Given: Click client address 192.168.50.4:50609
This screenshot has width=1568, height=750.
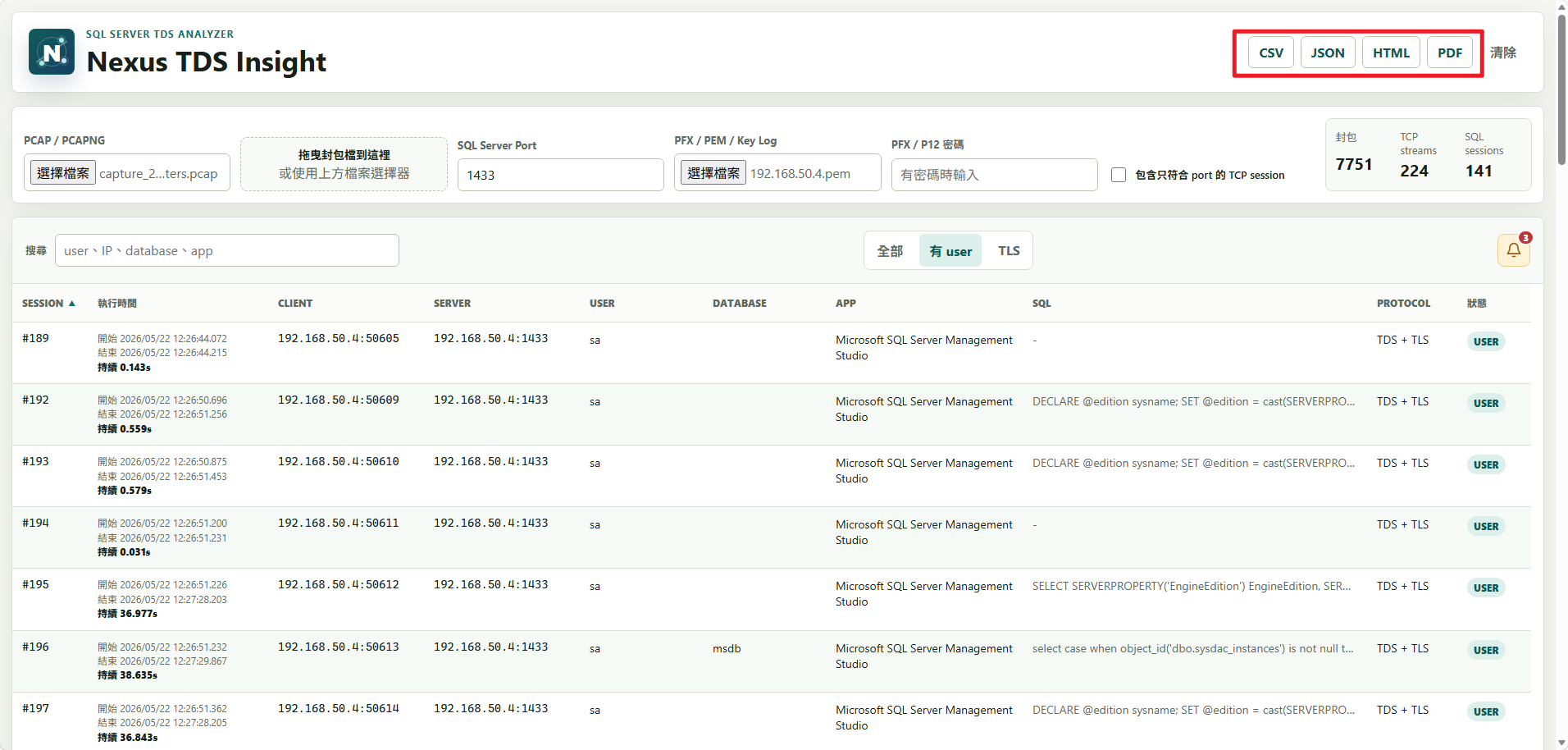Looking at the screenshot, I should [339, 400].
